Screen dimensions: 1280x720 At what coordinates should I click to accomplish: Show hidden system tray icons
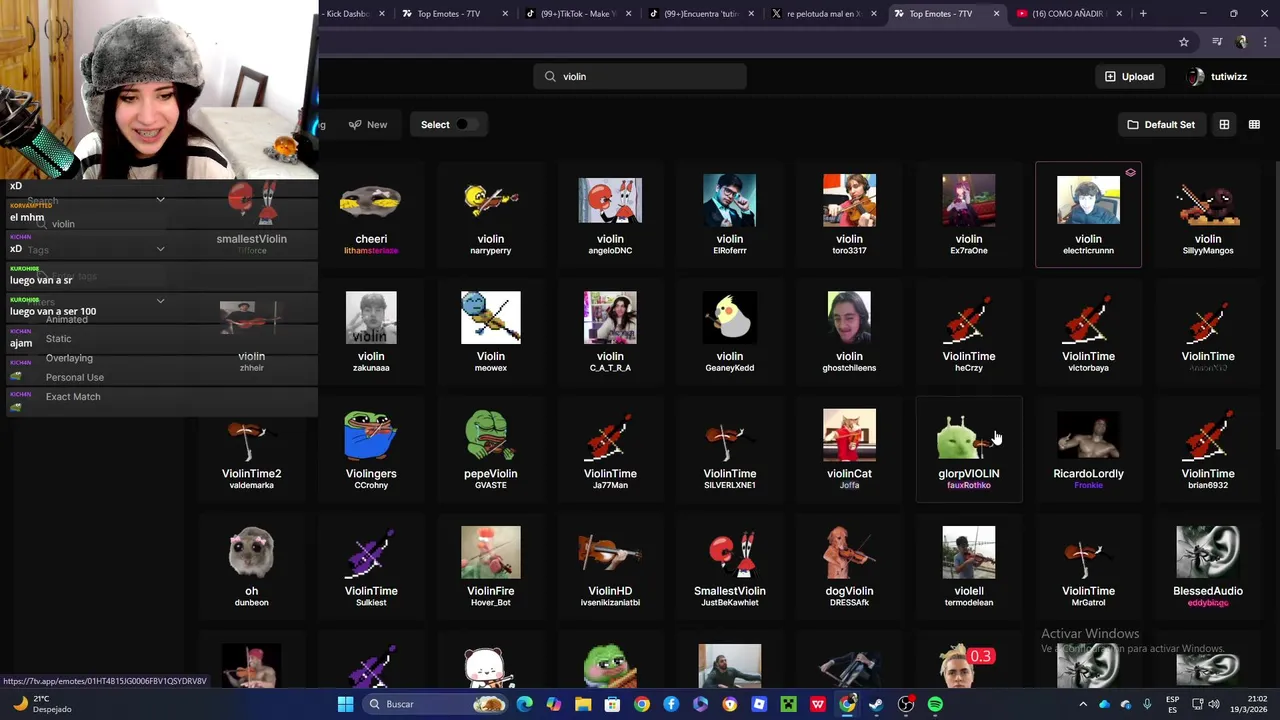(1083, 704)
